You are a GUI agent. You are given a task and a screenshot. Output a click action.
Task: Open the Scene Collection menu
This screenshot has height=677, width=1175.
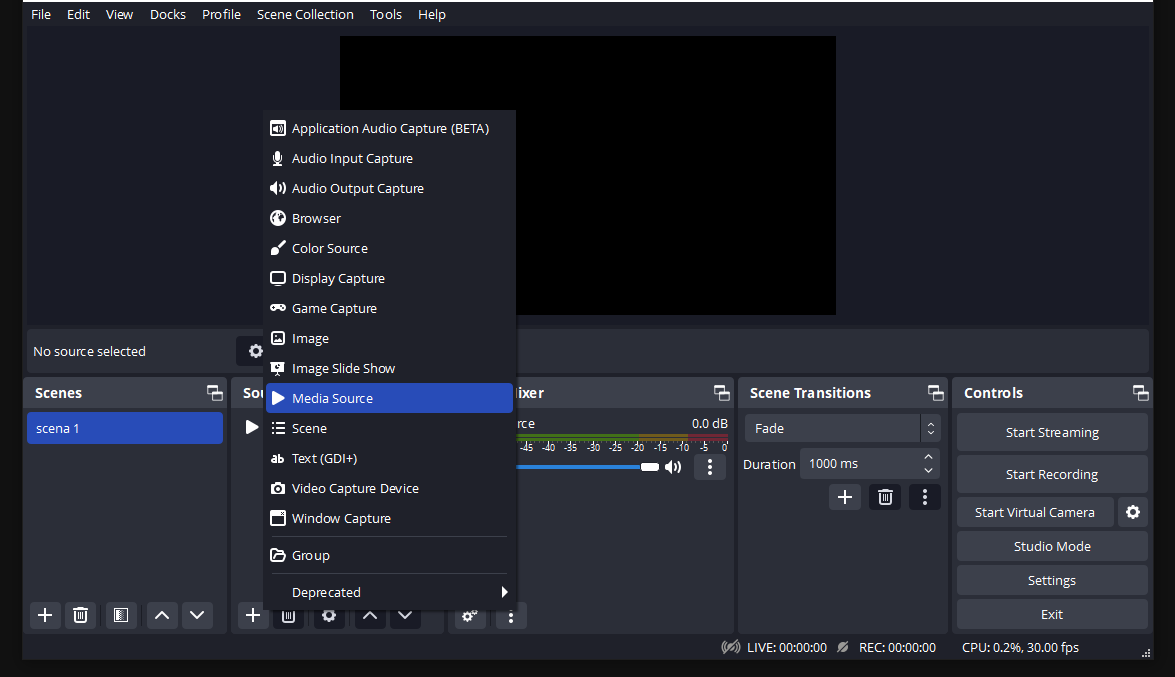[x=305, y=14]
